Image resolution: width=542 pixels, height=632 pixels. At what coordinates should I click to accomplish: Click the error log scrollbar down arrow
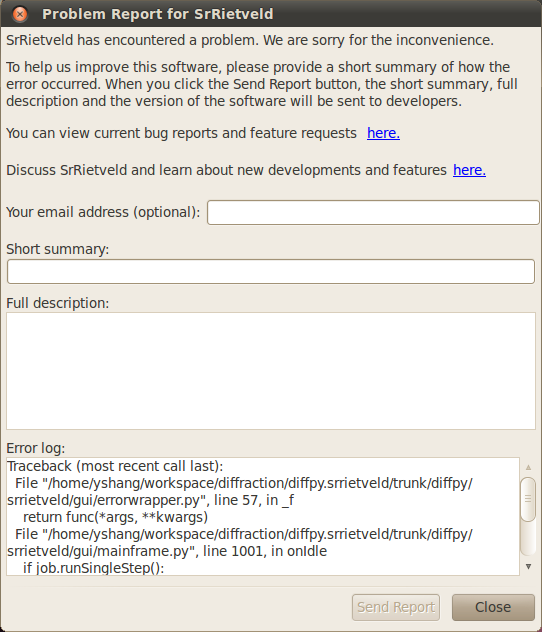pos(528,566)
